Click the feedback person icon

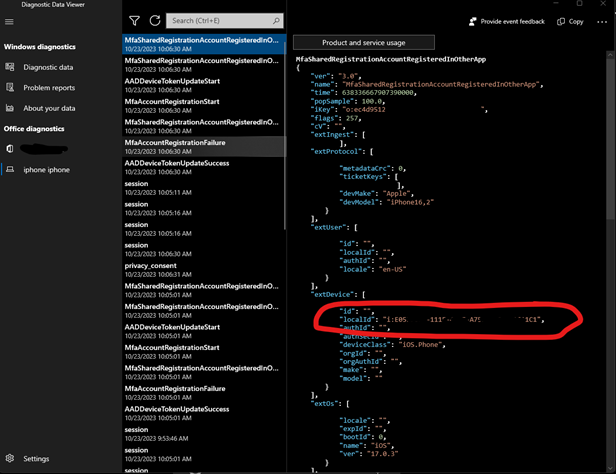[x=473, y=22]
